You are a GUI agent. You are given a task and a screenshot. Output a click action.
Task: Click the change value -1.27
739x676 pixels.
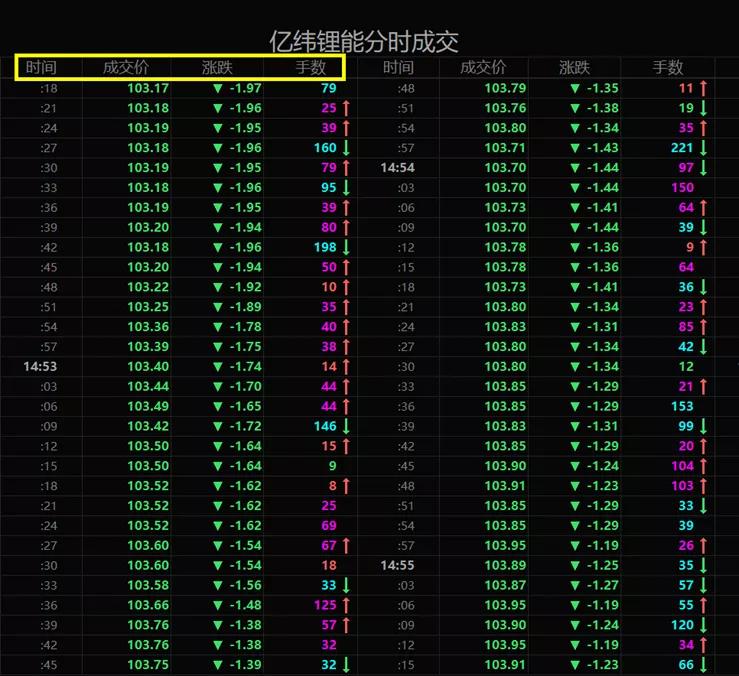coord(603,585)
